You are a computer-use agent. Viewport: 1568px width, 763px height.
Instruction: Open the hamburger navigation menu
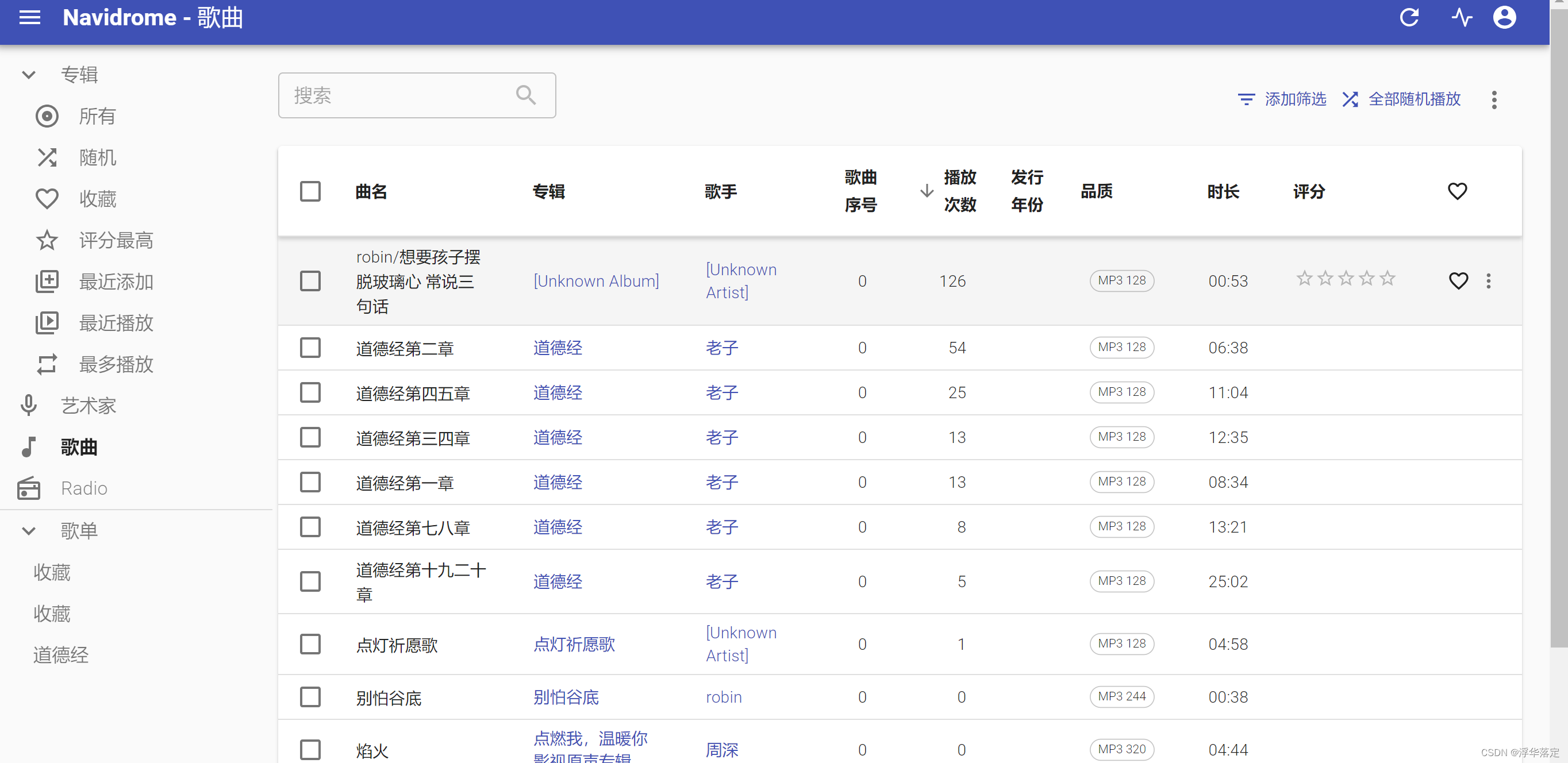click(x=30, y=18)
